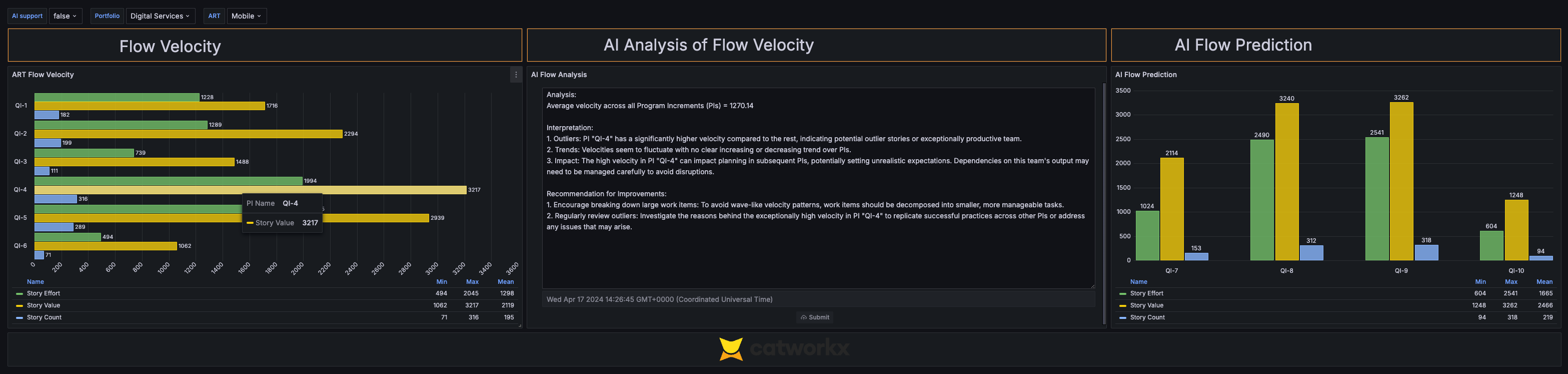The width and height of the screenshot is (1568, 374).
Task: Sort prediction legend by Min column
Action: click(1480, 282)
